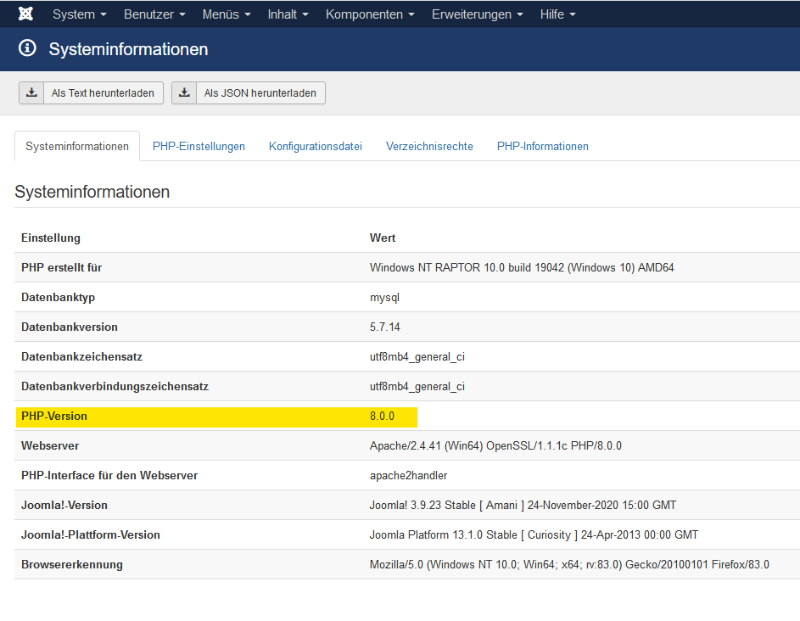The width and height of the screenshot is (800, 621).
Task: Open the Hilfe menu
Action: coord(558,14)
